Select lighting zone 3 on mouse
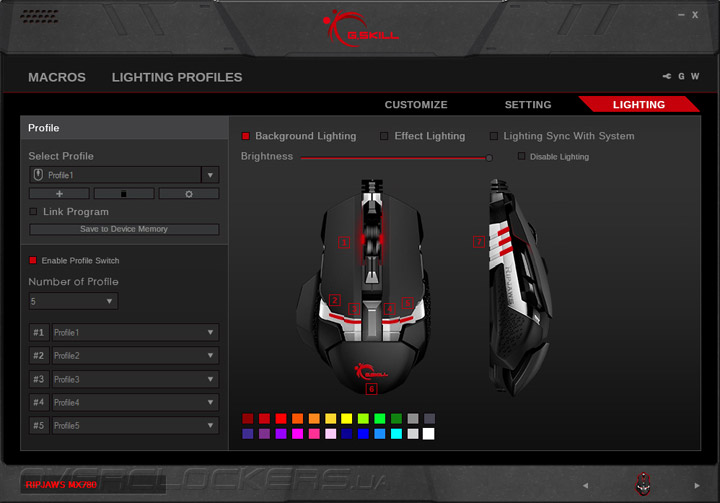This screenshot has width=720, height=503. 353,309
